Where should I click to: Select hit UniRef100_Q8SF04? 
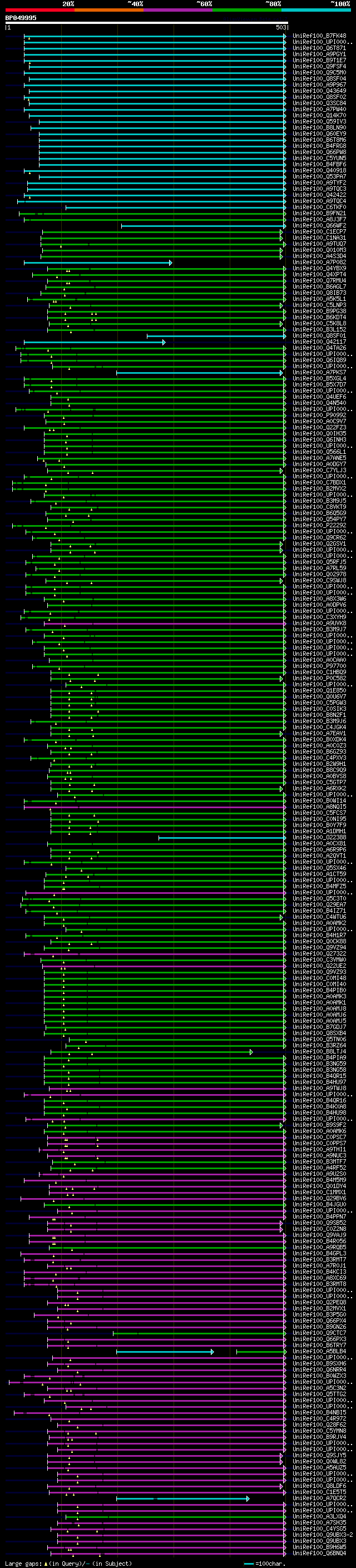tap(319, 78)
